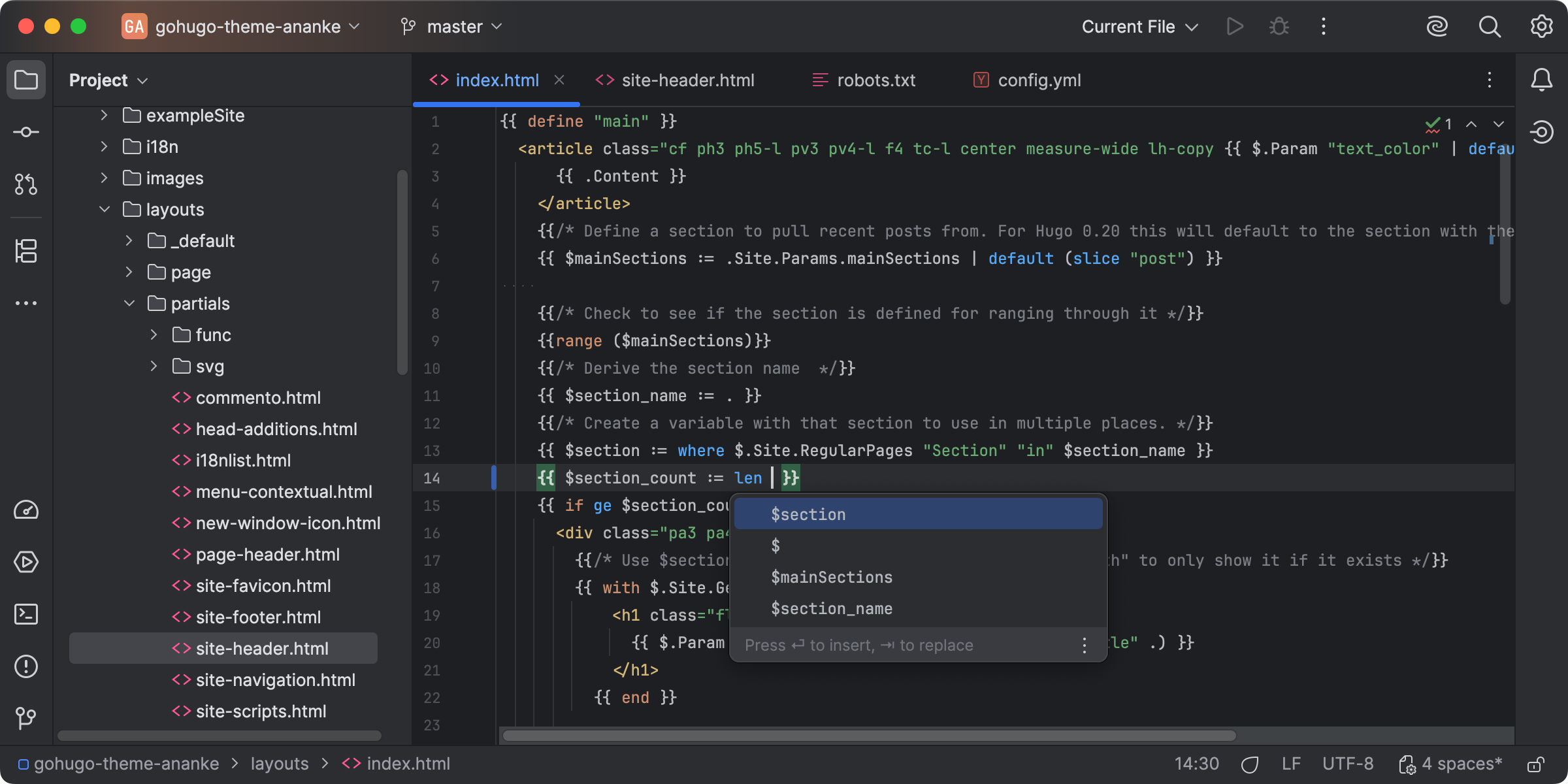Toggle the read-only lock in the status bar

click(x=1537, y=764)
